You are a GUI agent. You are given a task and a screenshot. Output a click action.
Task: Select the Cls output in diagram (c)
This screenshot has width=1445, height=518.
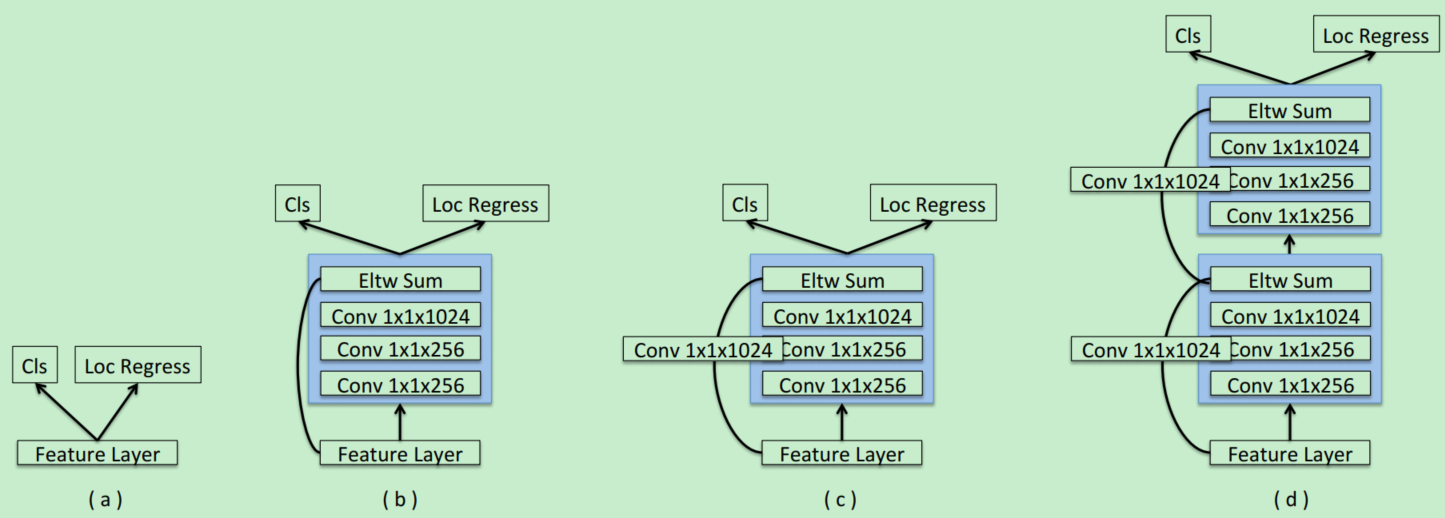(745, 205)
